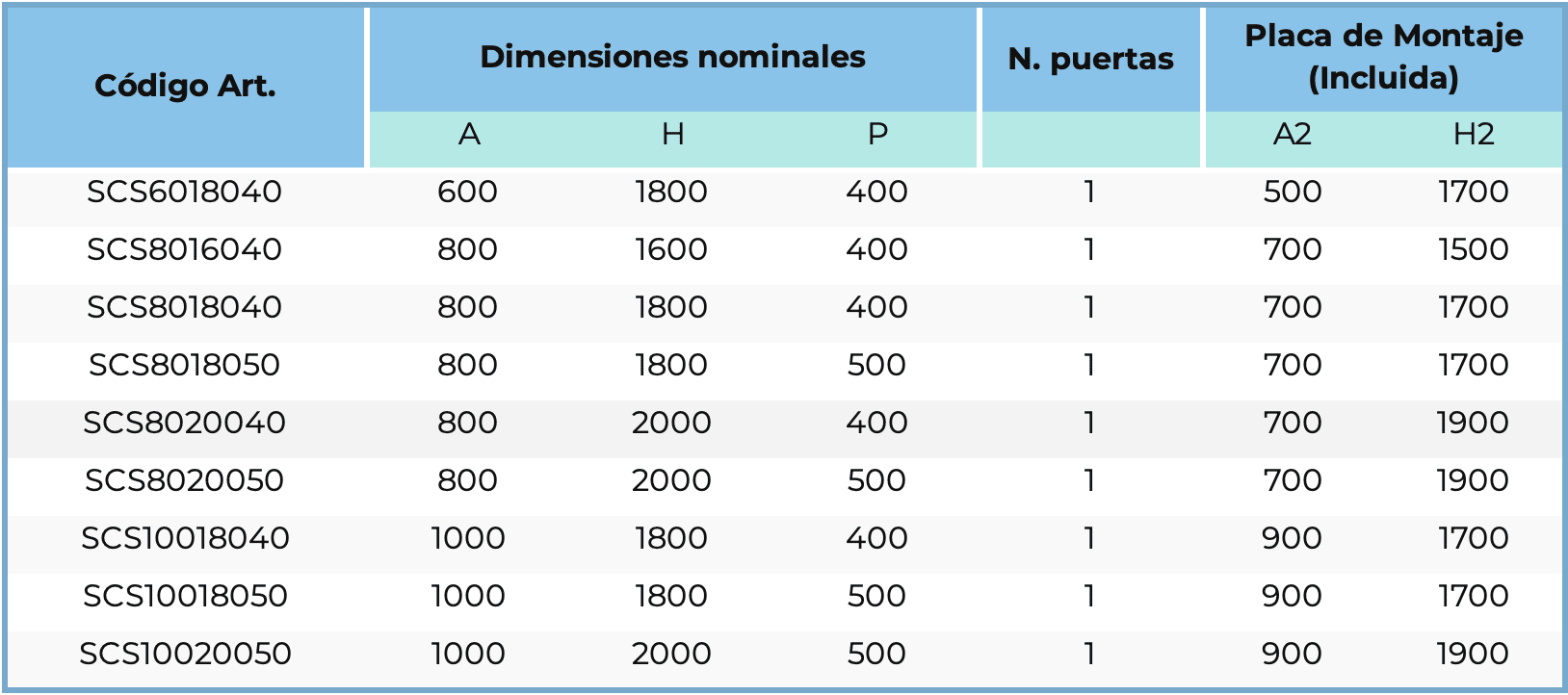This screenshot has height=695, width=1568.
Task: Click the 1600 height value cell
Action: coord(671,250)
